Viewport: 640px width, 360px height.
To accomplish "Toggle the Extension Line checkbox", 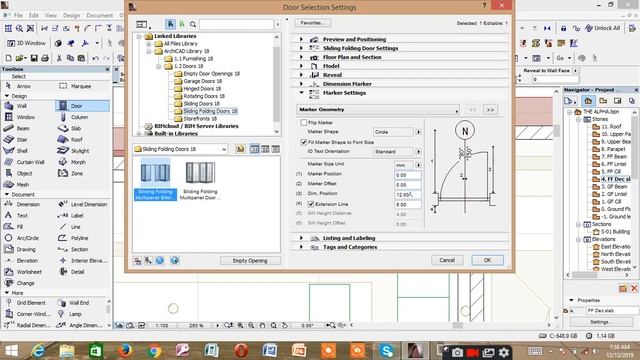I will [x=311, y=204].
